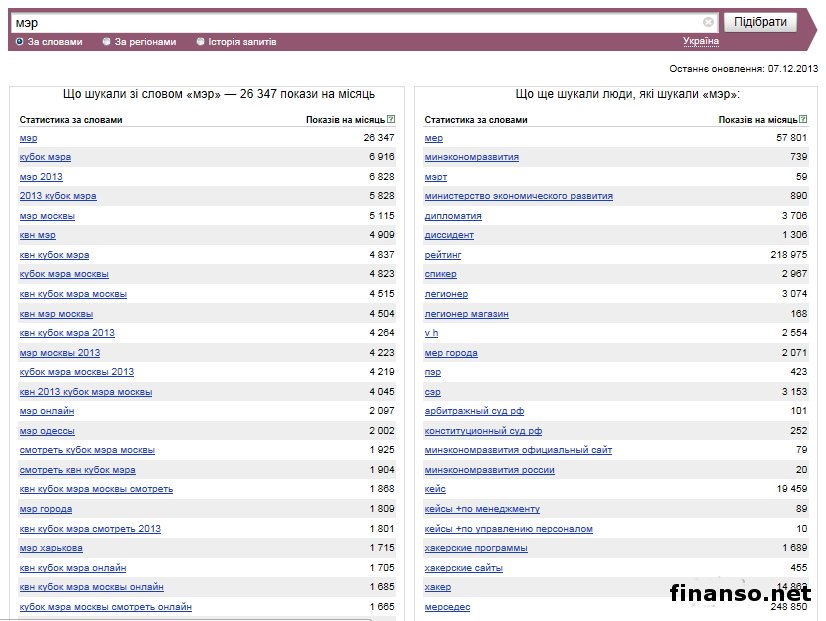Select the 'За регіонами' radio button
The image size is (826, 621).
click(x=106, y=42)
